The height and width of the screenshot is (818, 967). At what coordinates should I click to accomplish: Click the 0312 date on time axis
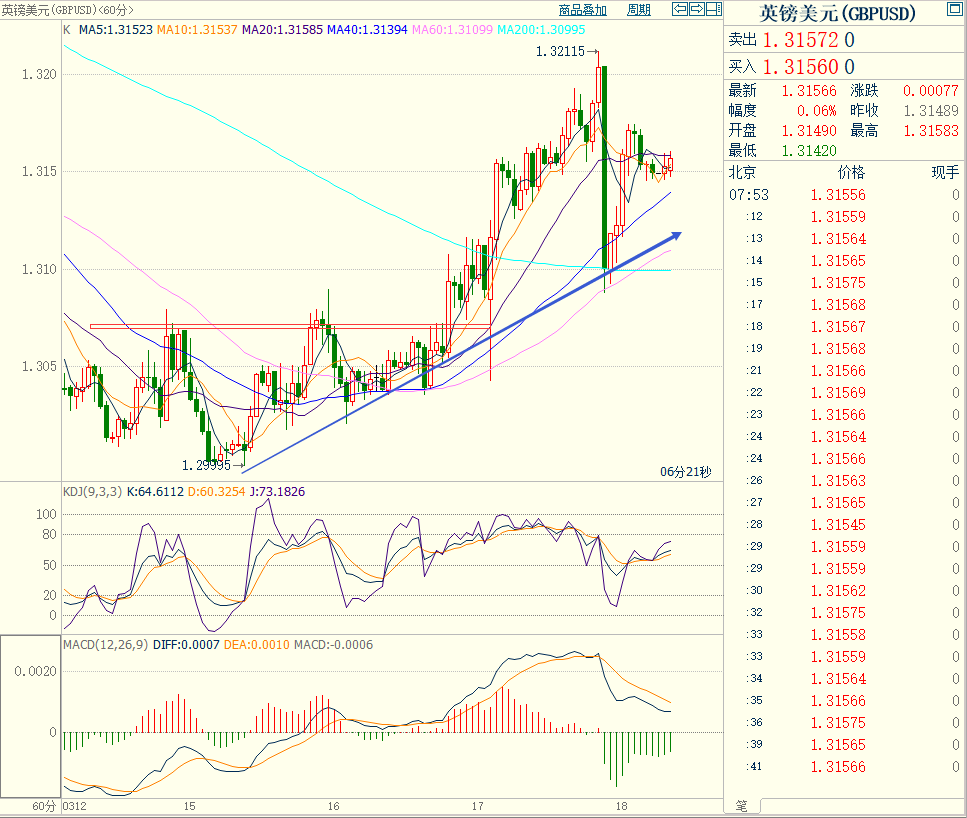pyautogui.click(x=75, y=806)
